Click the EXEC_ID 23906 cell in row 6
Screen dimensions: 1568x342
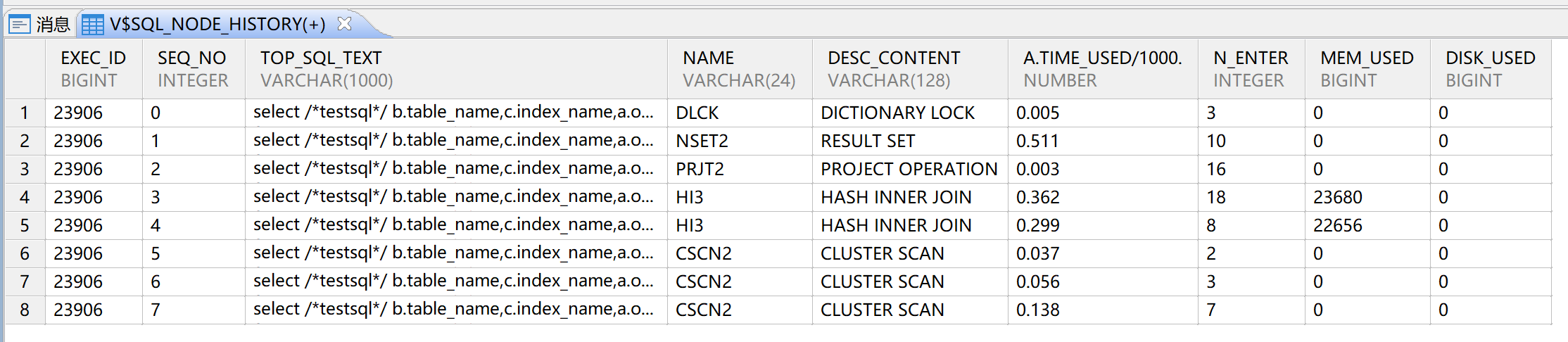(x=94, y=253)
